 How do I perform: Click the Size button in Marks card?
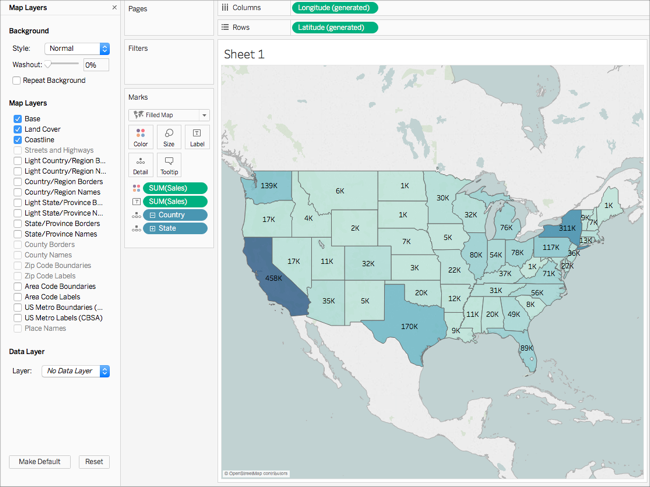[x=168, y=137]
